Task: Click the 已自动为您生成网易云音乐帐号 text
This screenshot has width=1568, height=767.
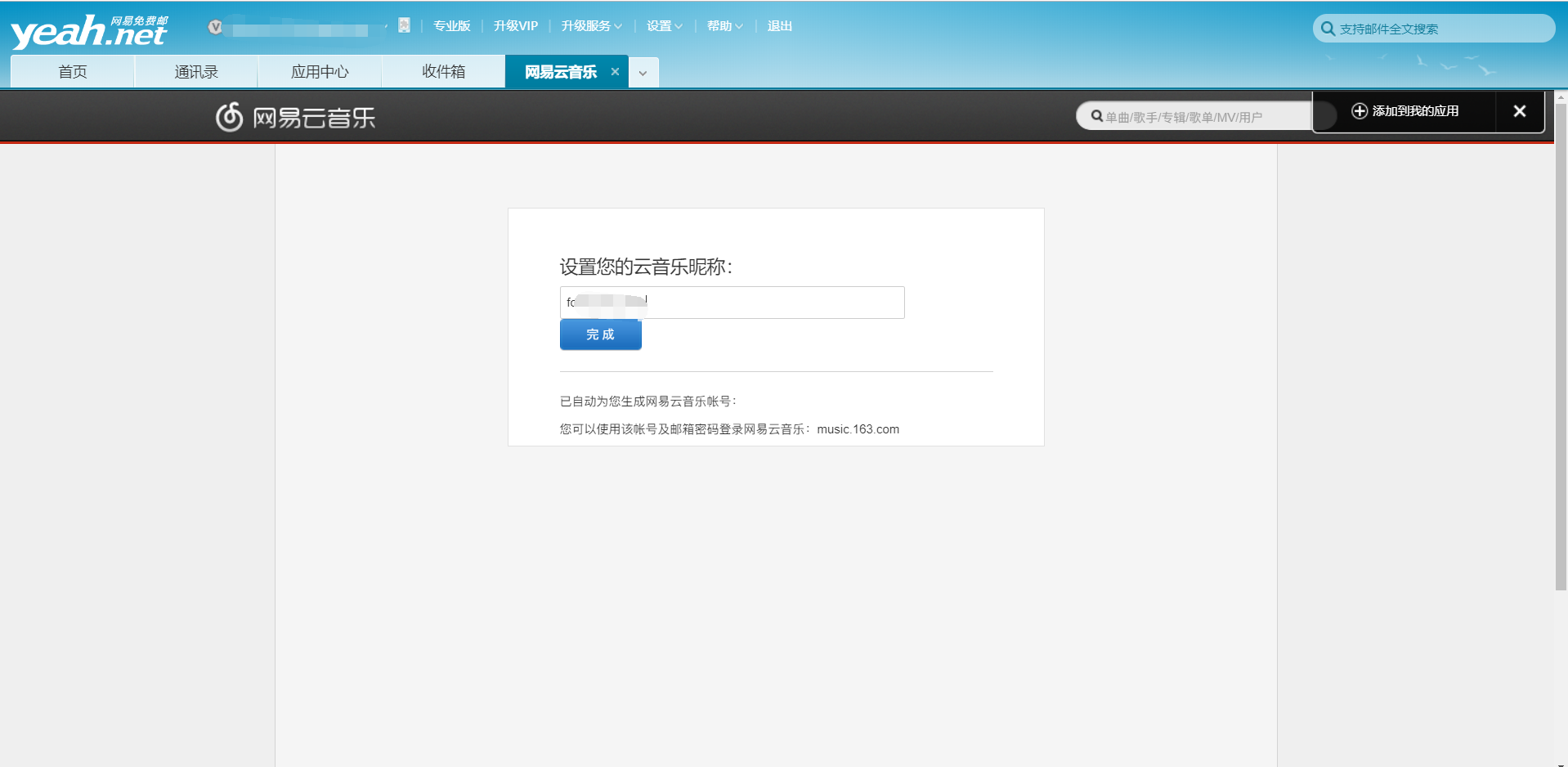Action: click(648, 401)
